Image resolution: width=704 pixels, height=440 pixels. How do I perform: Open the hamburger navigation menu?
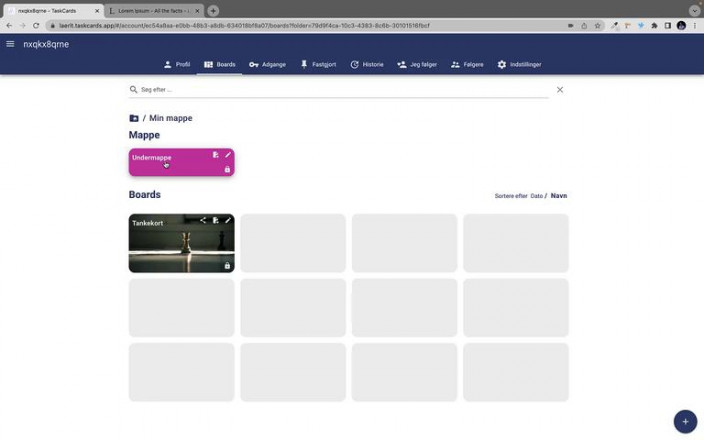click(x=10, y=44)
